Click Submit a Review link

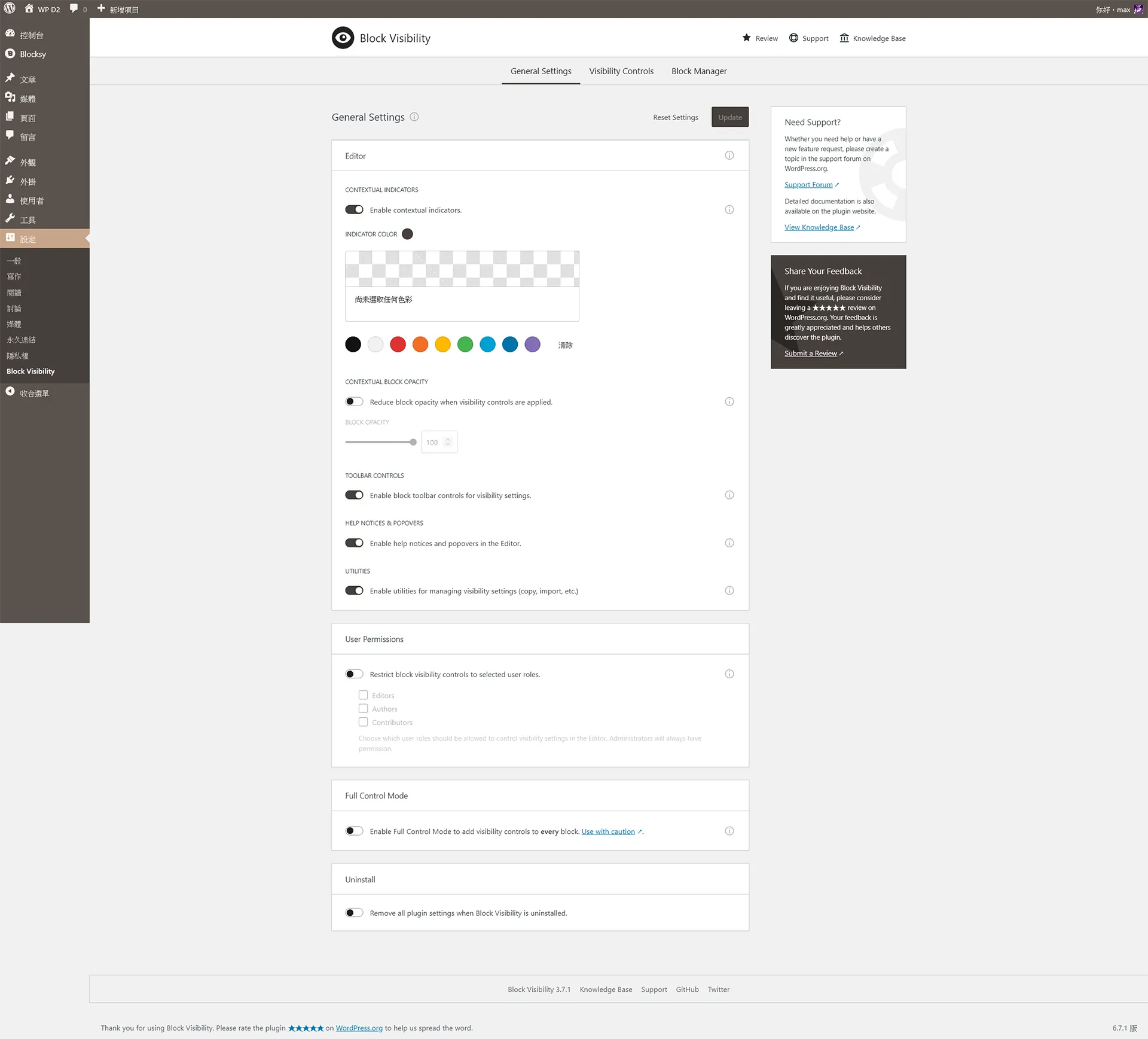811,354
